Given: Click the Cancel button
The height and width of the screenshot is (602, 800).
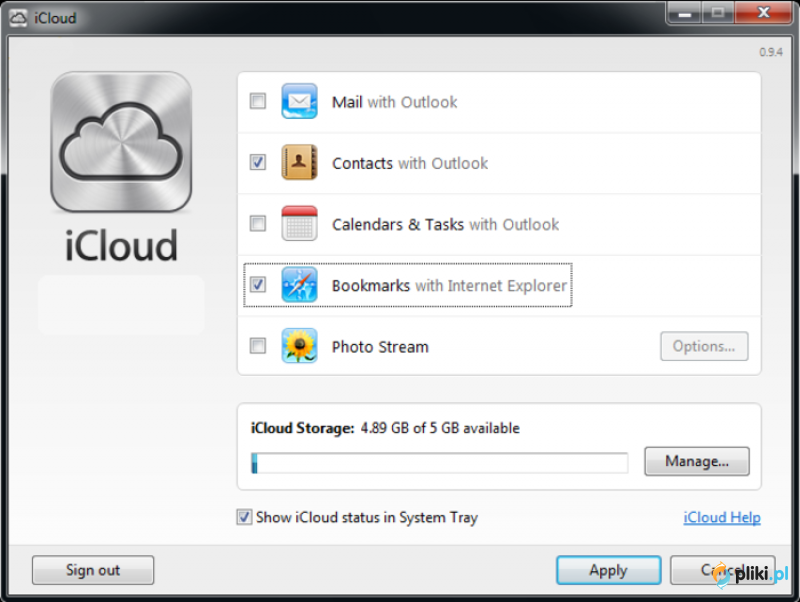Looking at the screenshot, I should [x=723, y=570].
